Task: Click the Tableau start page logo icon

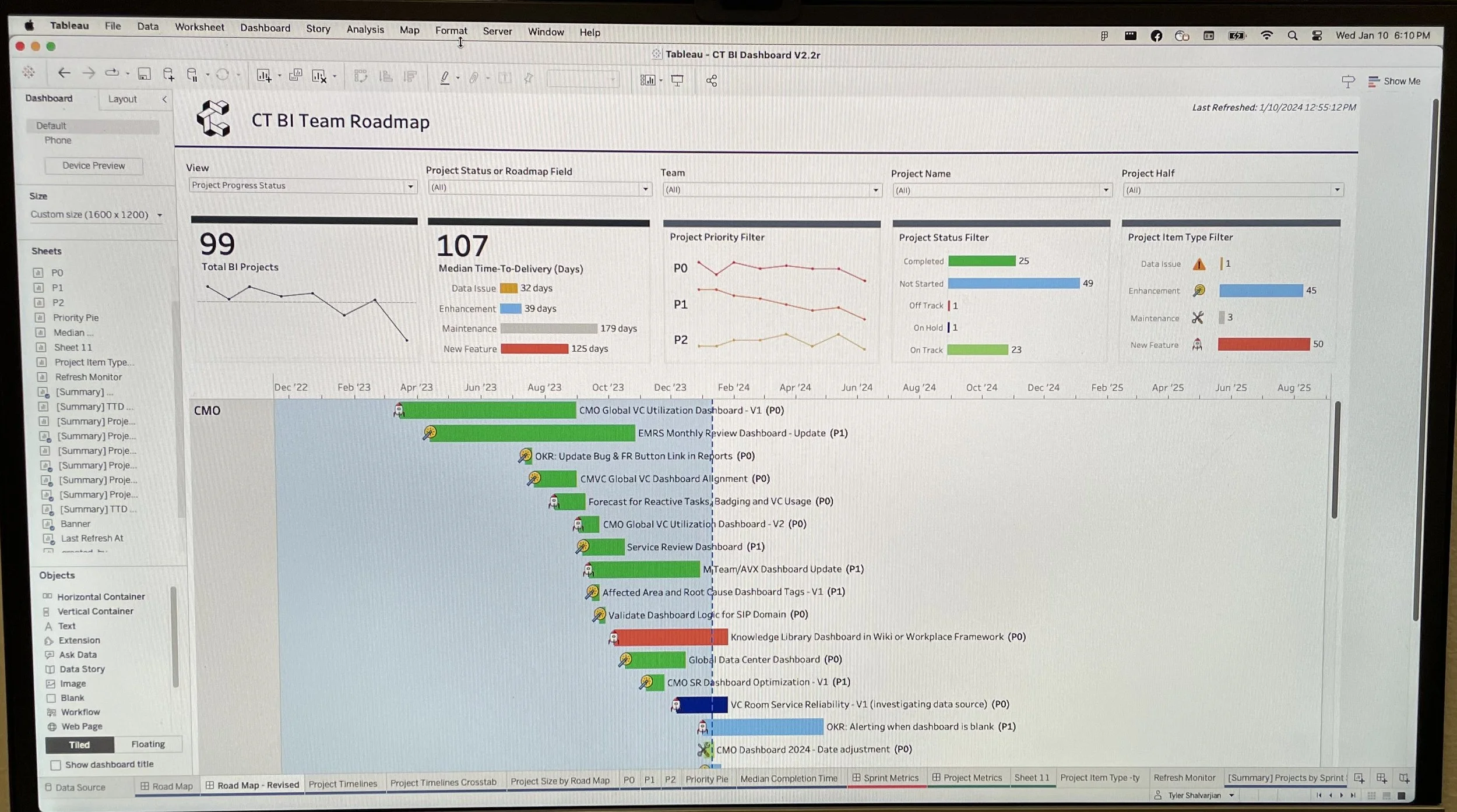Action: tap(28, 72)
